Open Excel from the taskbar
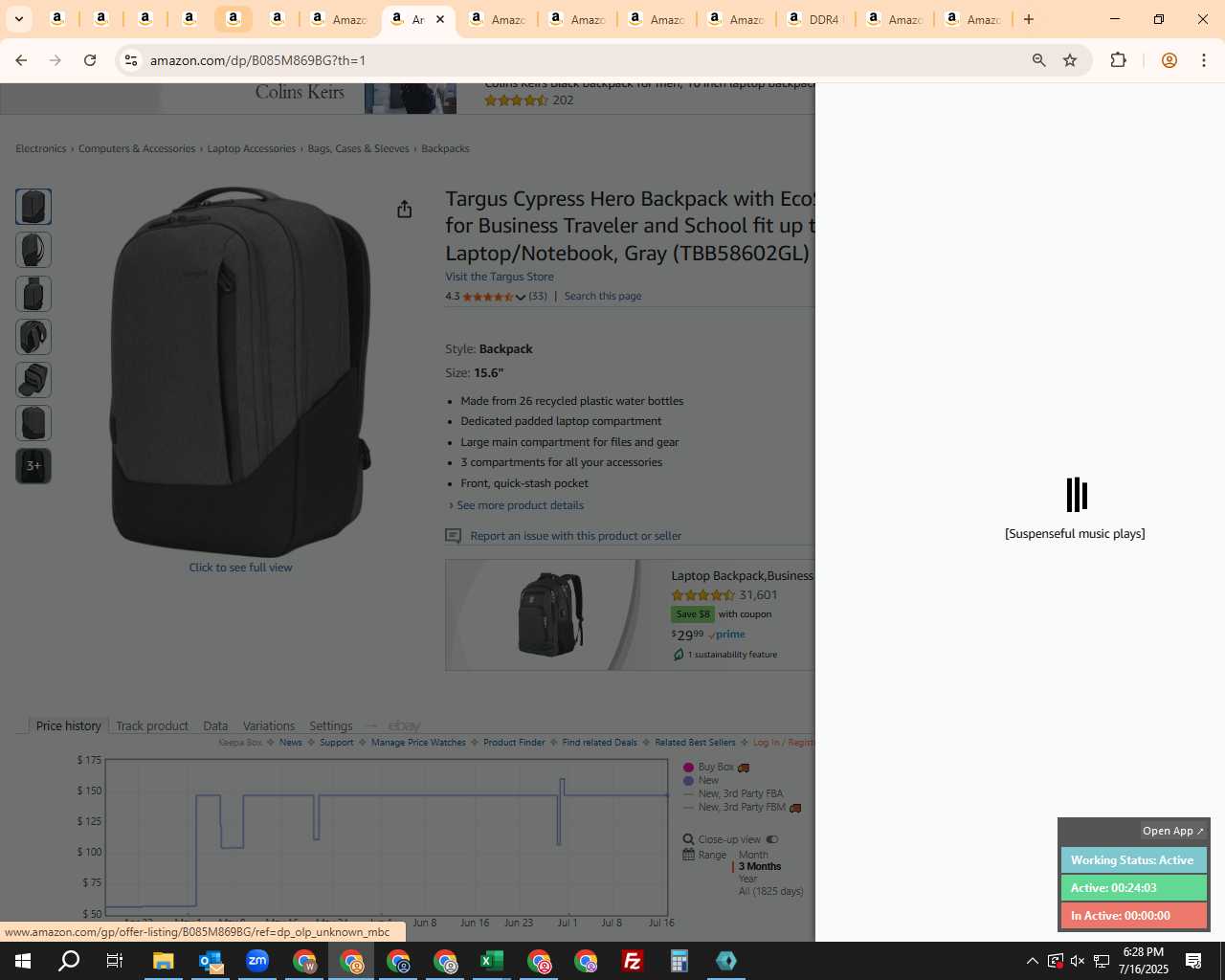The width and height of the screenshot is (1225, 980). (x=491, y=961)
